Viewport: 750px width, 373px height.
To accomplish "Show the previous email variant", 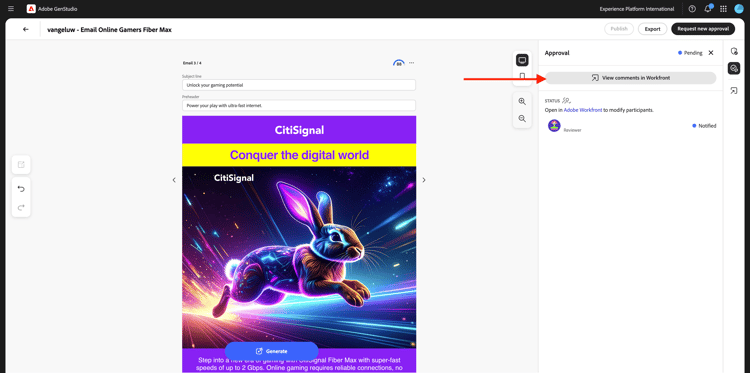I will 174,180.
